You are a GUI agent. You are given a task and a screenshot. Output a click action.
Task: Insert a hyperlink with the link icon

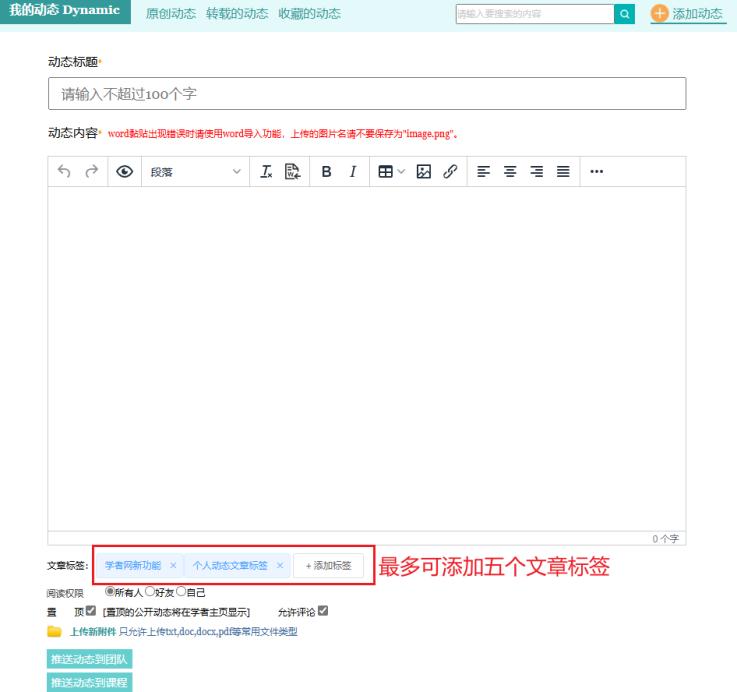[449, 172]
